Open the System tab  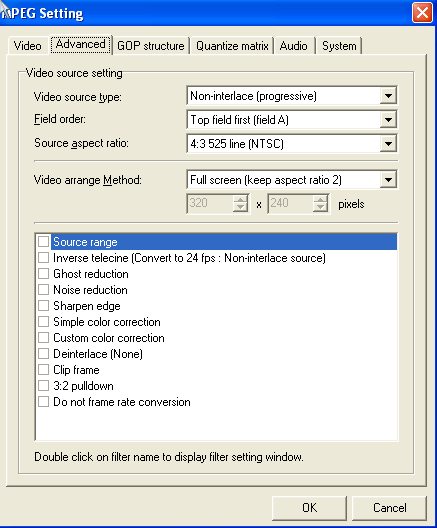tap(339, 46)
